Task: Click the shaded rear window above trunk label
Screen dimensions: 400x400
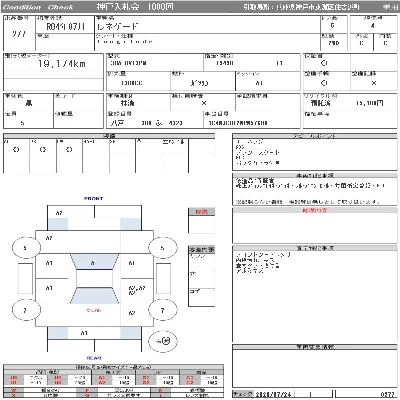Action: click(94, 296)
